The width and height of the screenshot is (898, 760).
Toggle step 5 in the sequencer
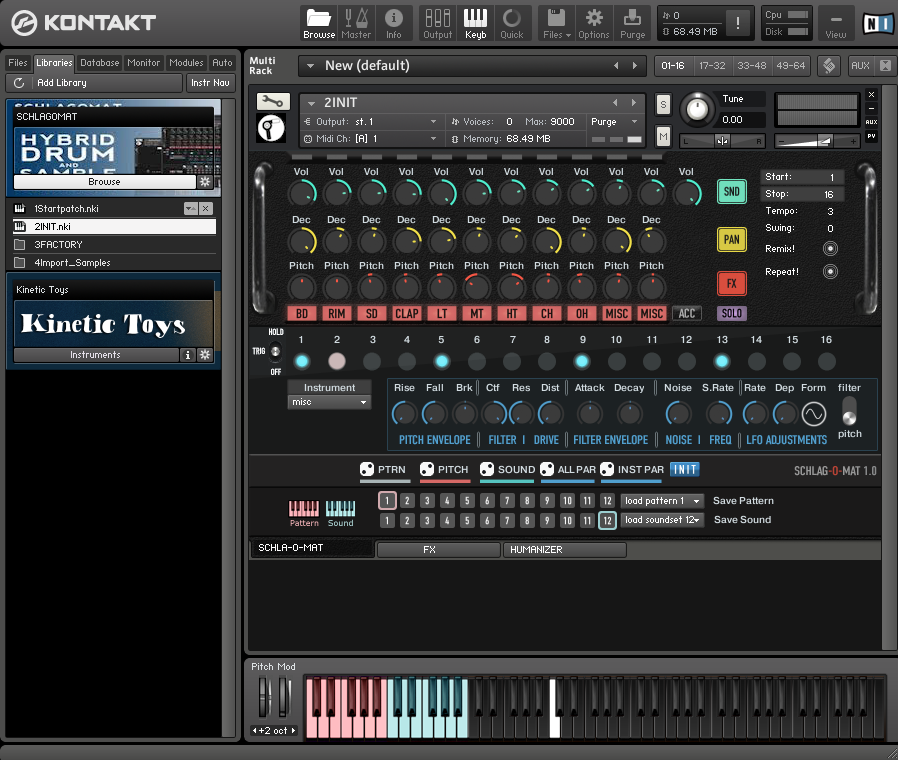pyautogui.click(x=441, y=361)
